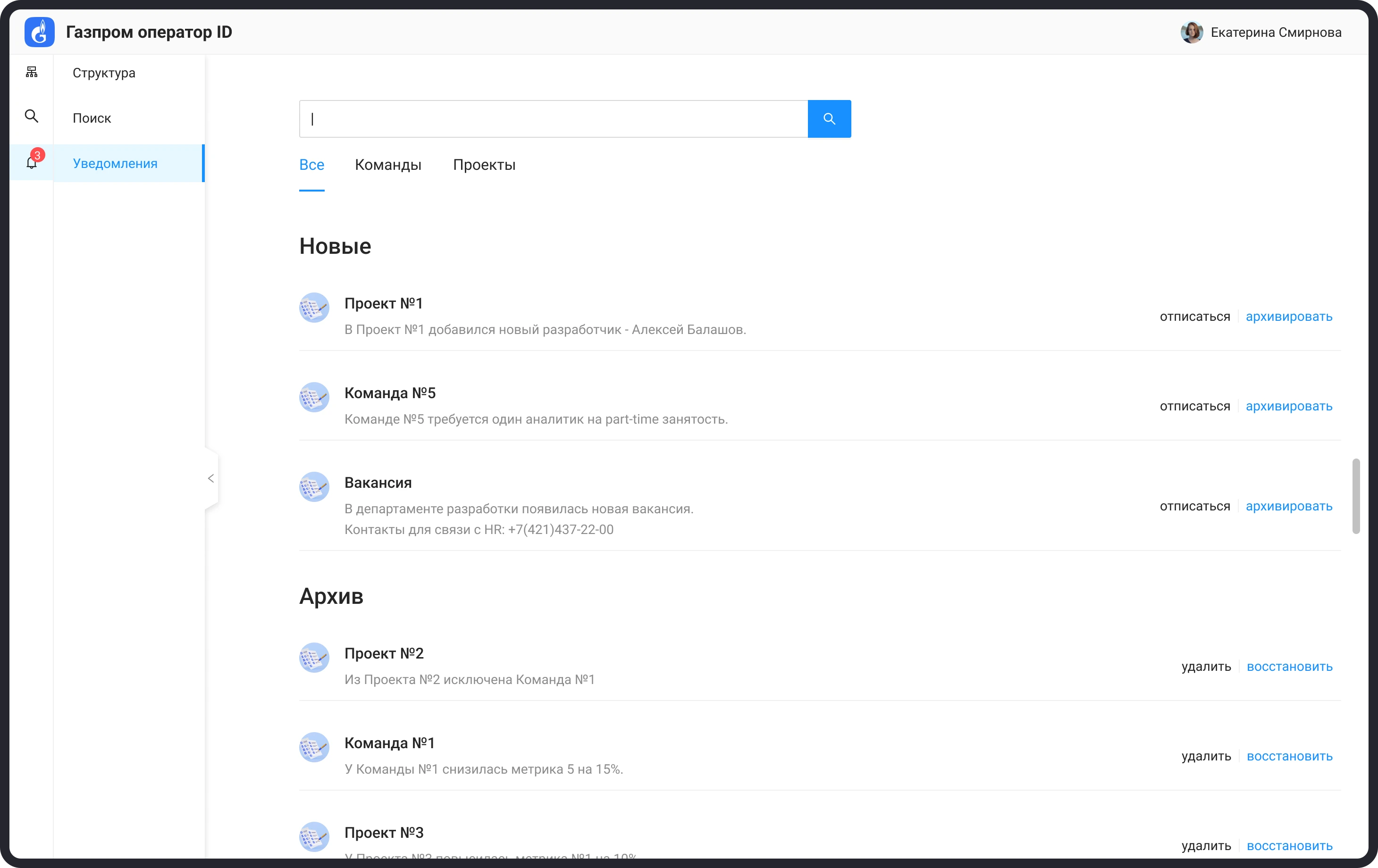Collapse the sidebar with the chevron handle
This screenshot has width=1378, height=868.
pyautogui.click(x=211, y=478)
